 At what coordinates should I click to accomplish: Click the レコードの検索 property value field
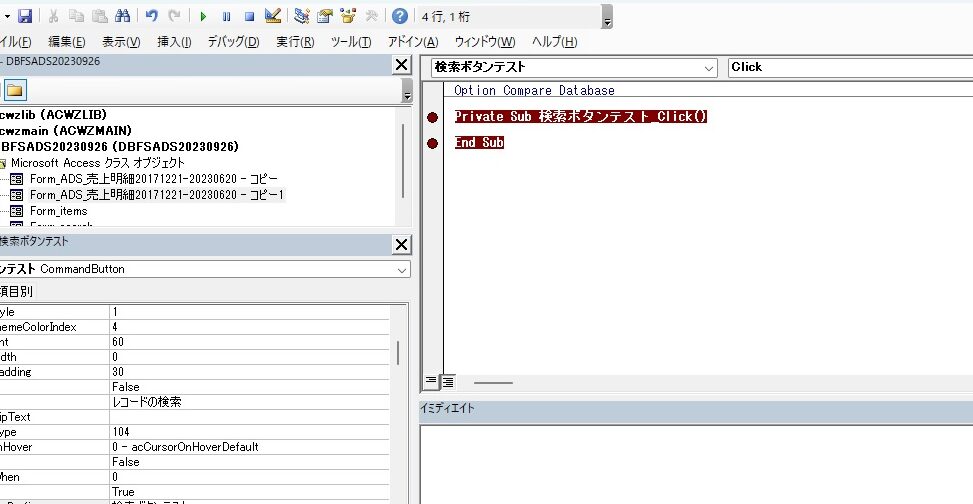(248, 402)
